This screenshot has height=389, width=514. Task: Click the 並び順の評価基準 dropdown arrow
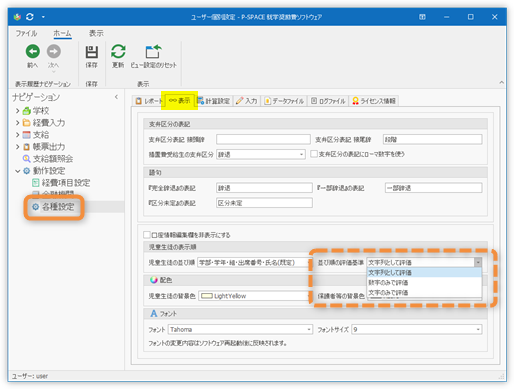click(x=478, y=263)
